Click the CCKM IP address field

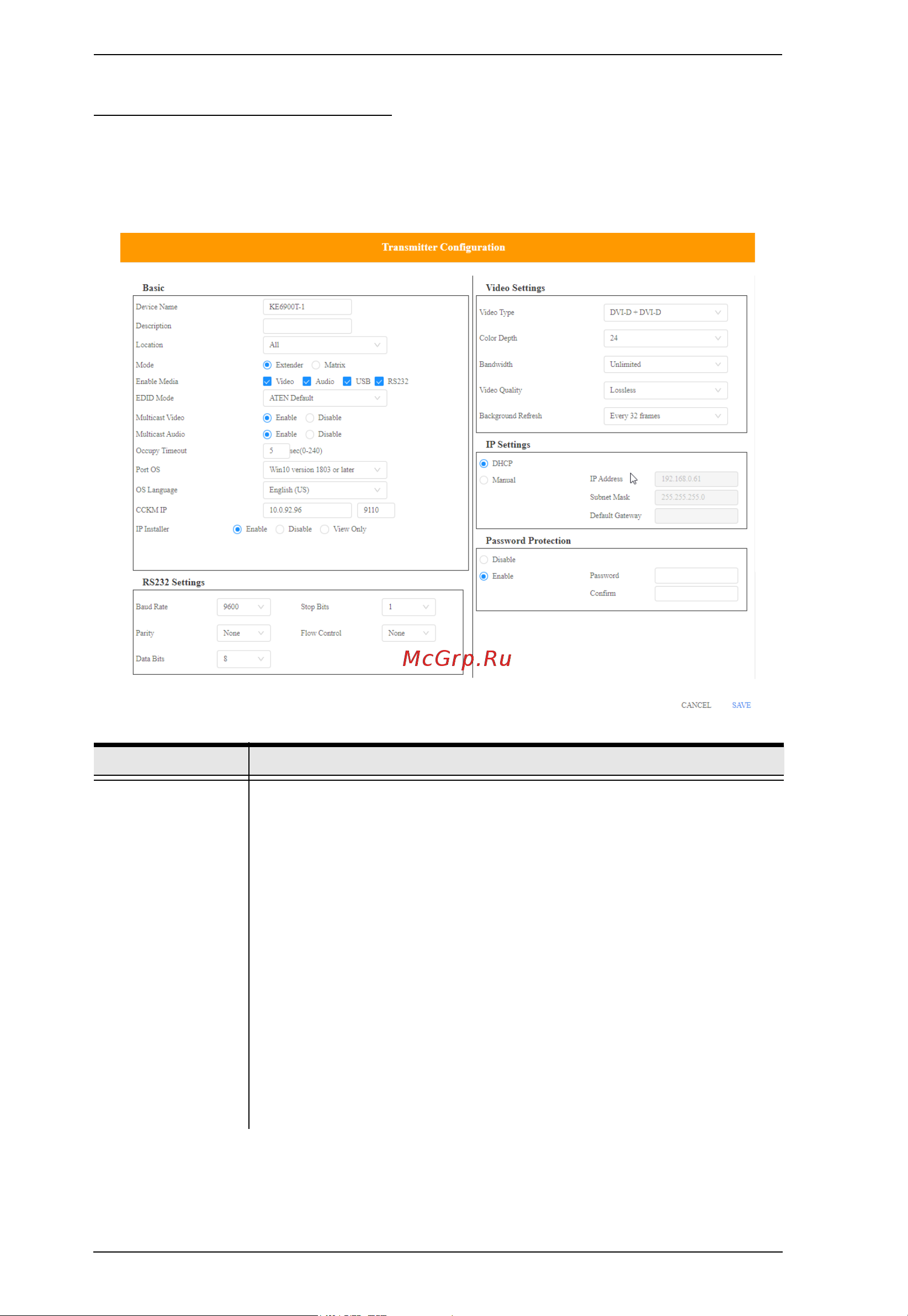coord(307,510)
